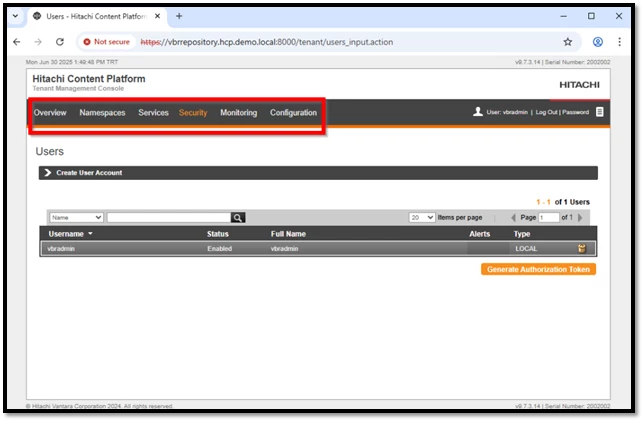Click the LOCAL type cell
This screenshot has height=422, width=644.
click(x=526, y=249)
